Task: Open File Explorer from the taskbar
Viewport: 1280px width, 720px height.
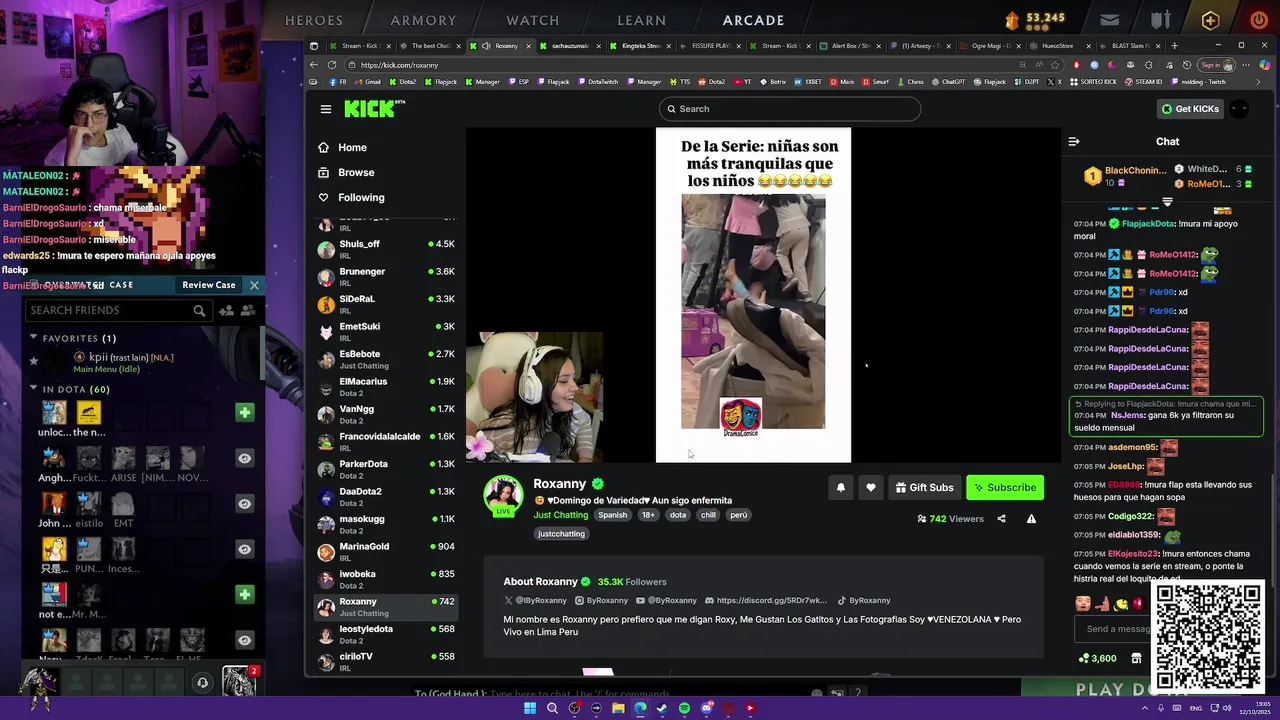Action: tap(618, 708)
